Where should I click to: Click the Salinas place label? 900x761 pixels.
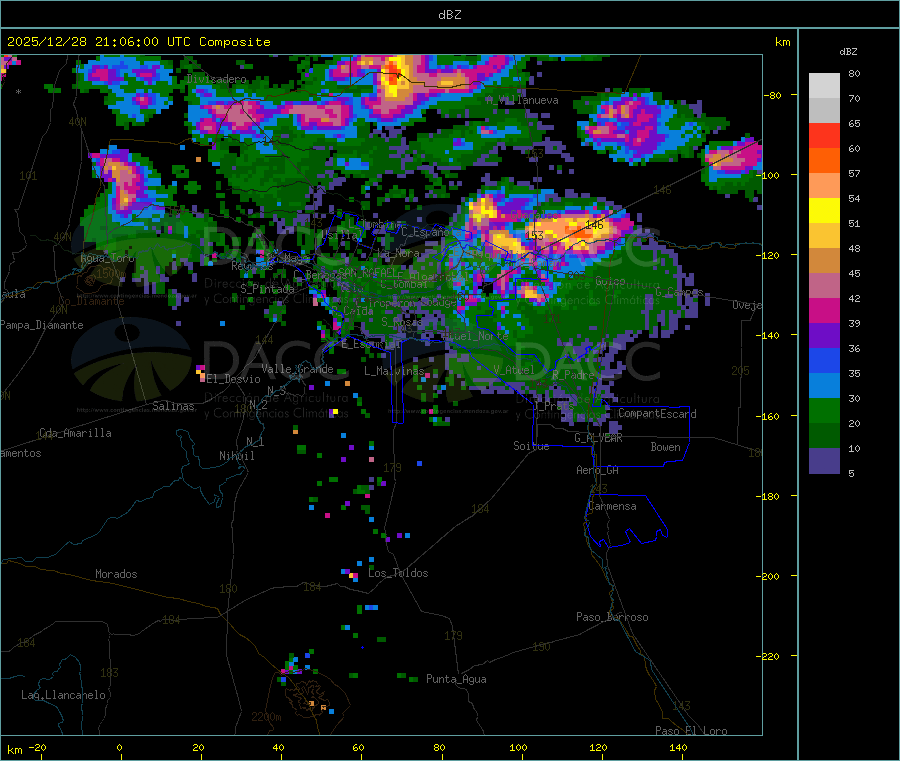[x=173, y=406]
